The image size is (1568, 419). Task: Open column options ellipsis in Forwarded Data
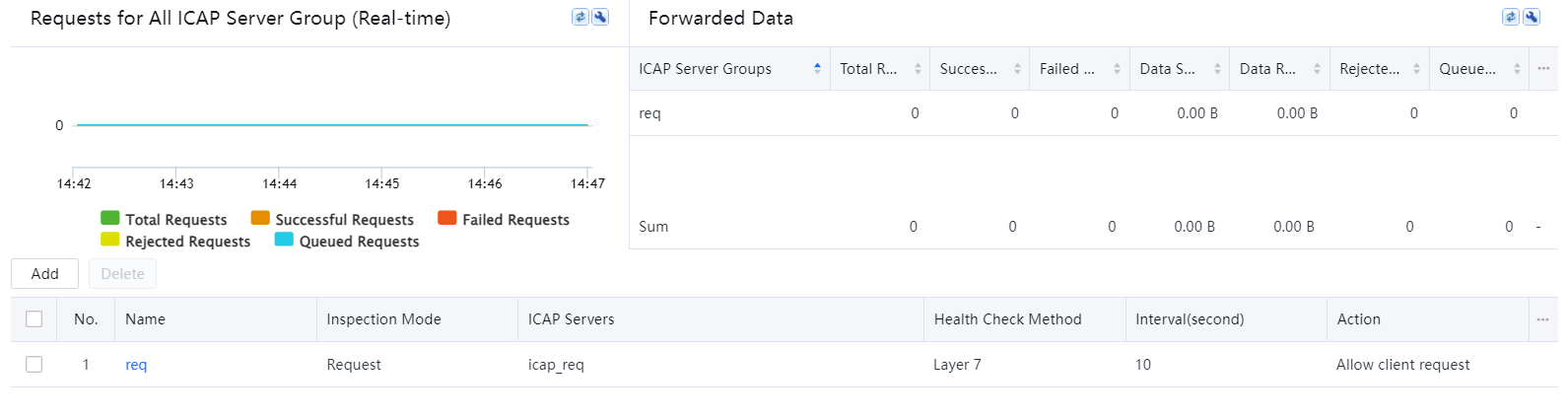[x=1543, y=69]
